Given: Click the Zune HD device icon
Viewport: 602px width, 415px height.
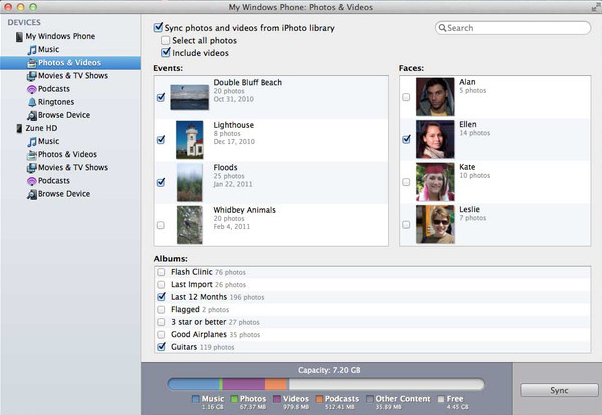Looking at the screenshot, I should tap(18, 128).
